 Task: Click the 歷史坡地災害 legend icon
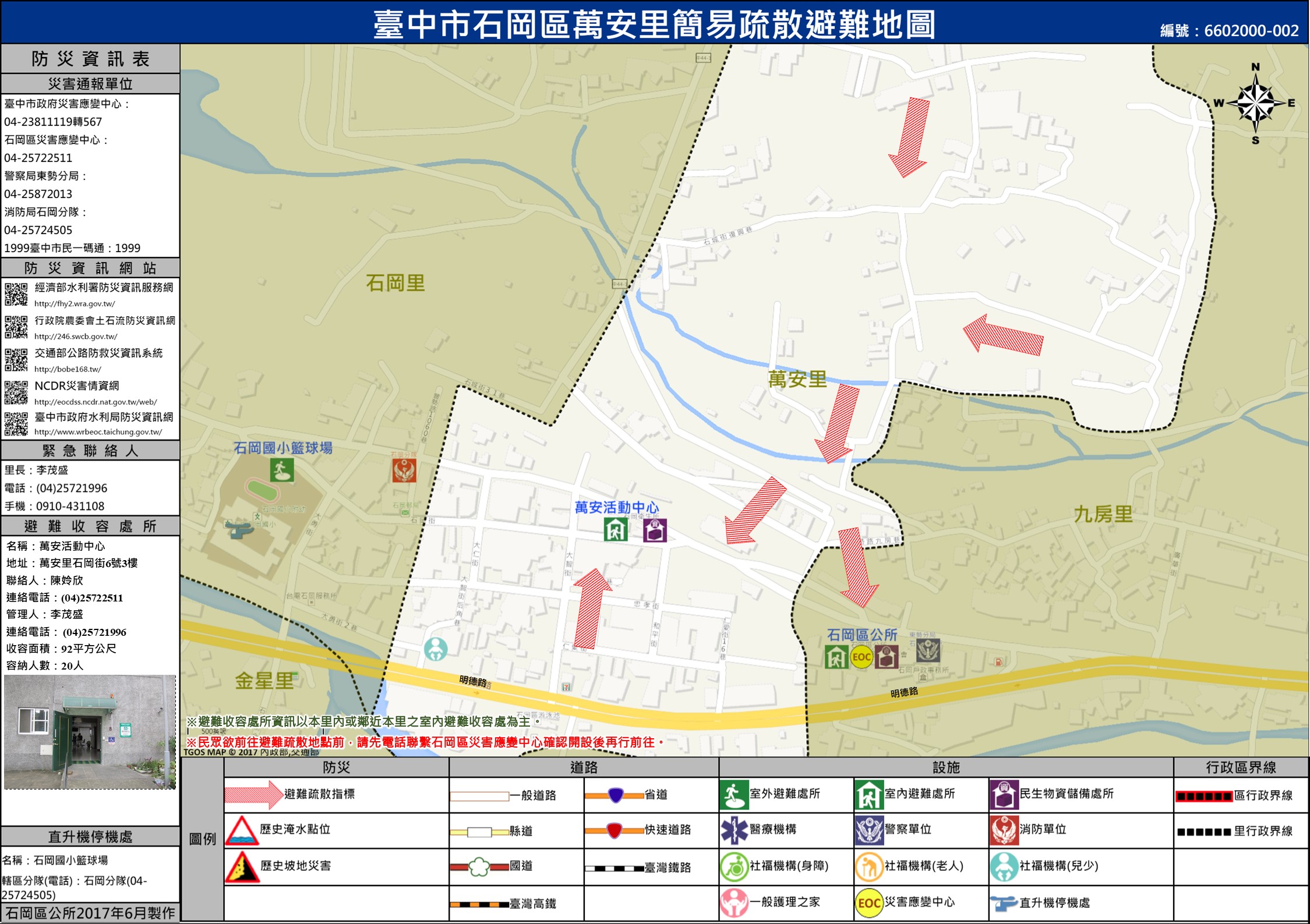tap(242, 867)
